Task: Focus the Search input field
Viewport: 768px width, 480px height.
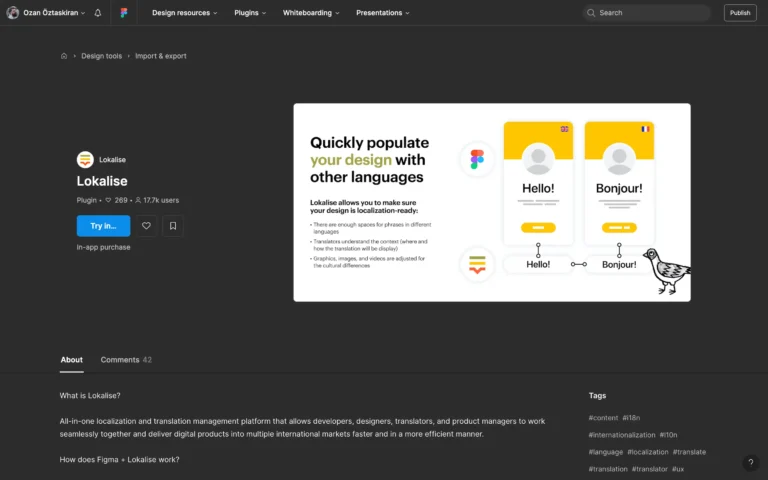Action: (647, 13)
